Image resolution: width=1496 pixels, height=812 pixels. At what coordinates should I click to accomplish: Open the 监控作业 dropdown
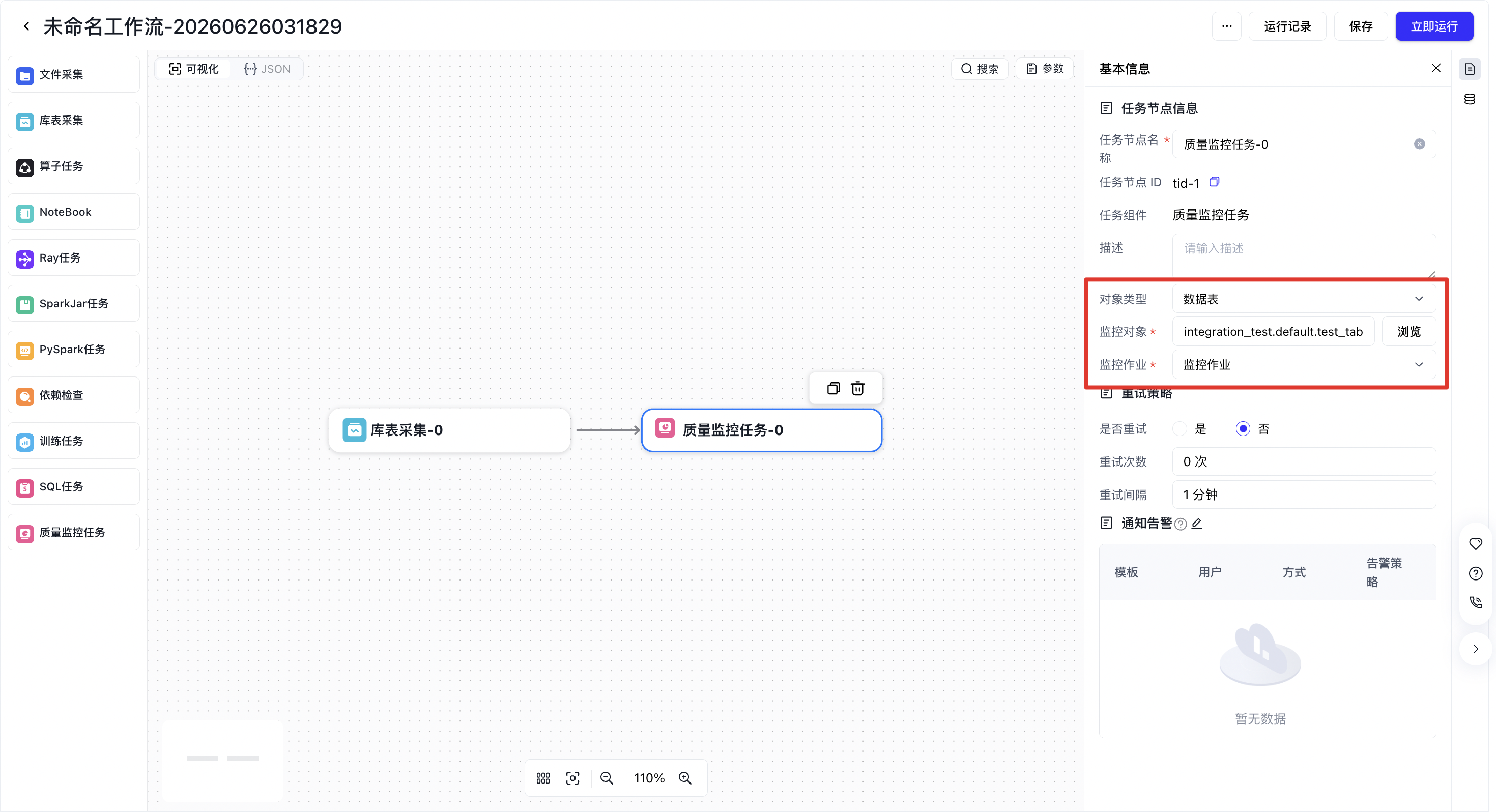click(1304, 364)
